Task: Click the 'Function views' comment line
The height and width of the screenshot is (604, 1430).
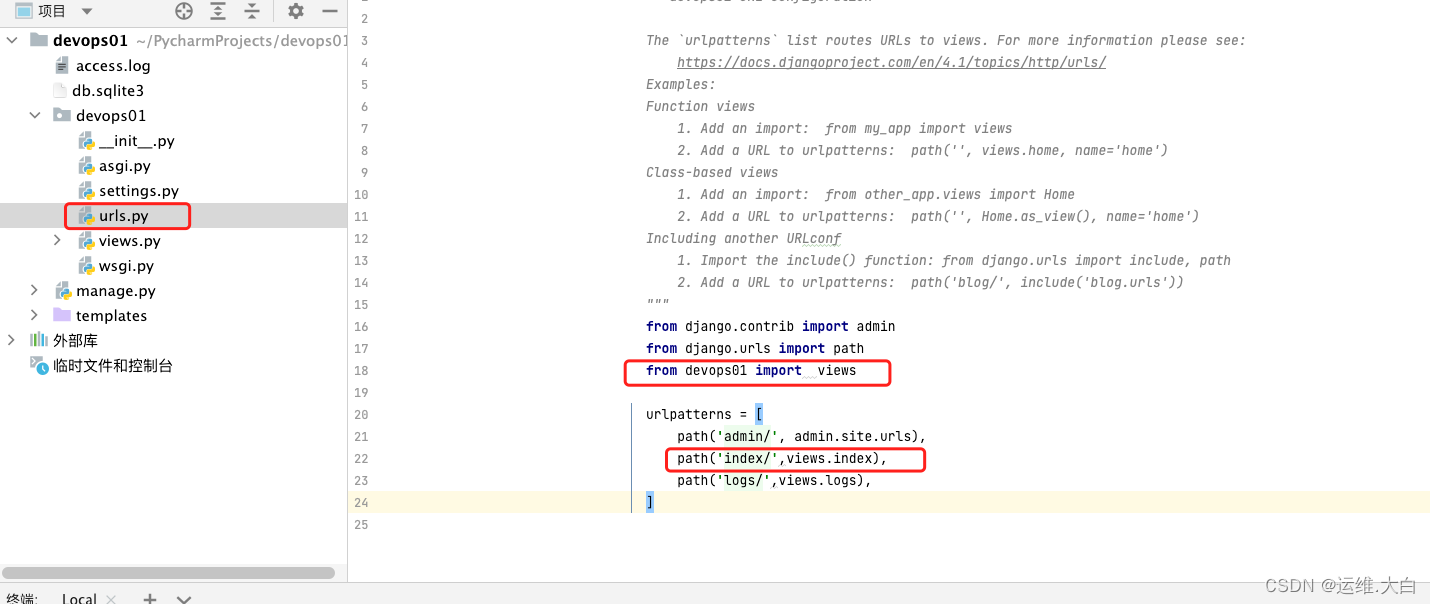Action: click(700, 106)
